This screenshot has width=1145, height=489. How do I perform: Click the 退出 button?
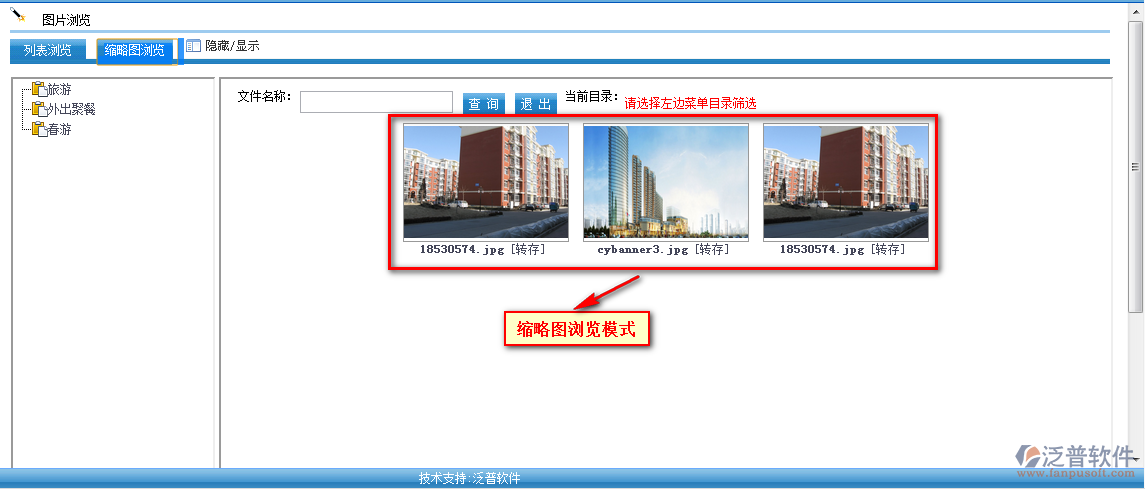(535, 104)
